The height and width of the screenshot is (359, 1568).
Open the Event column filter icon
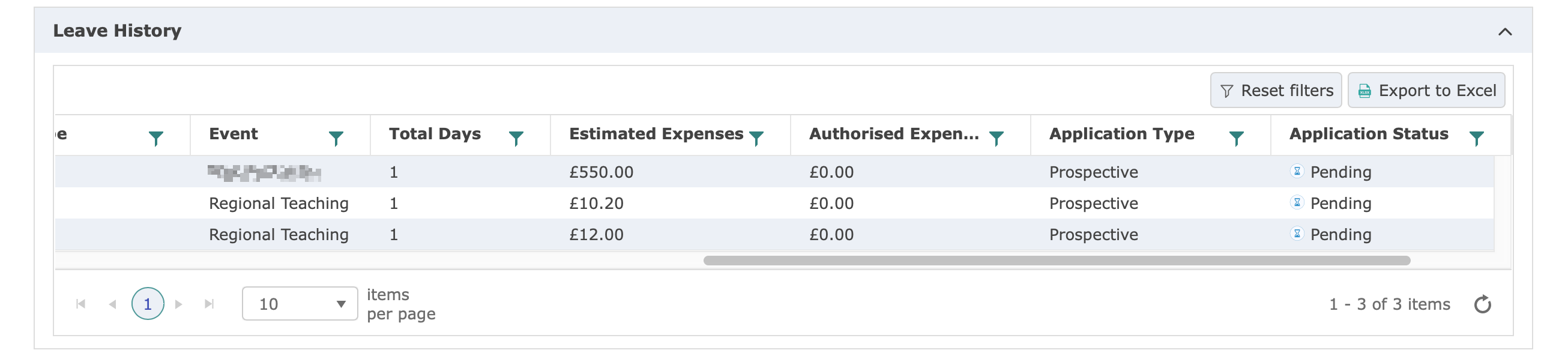pos(336,138)
